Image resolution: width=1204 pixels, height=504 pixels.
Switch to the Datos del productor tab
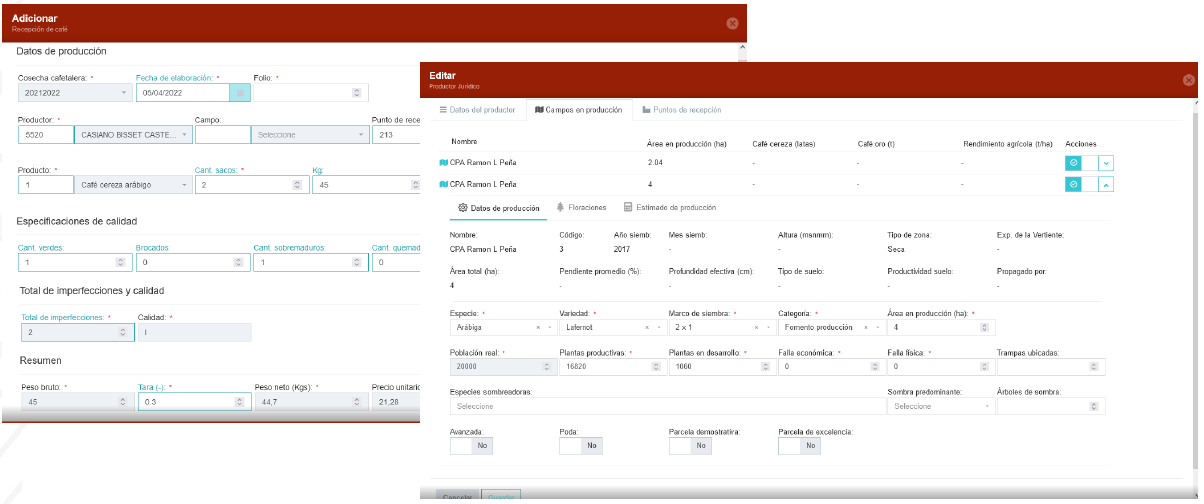477,109
